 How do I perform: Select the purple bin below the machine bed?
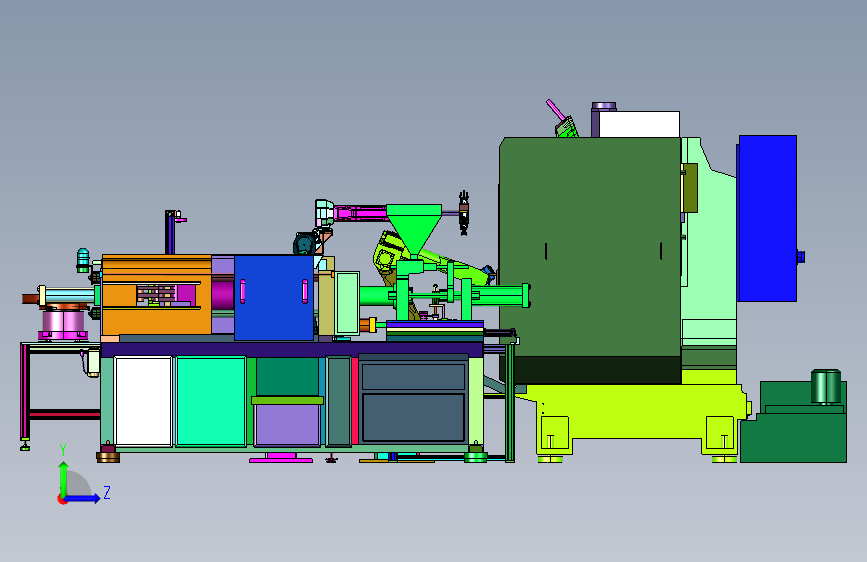click(287, 424)
